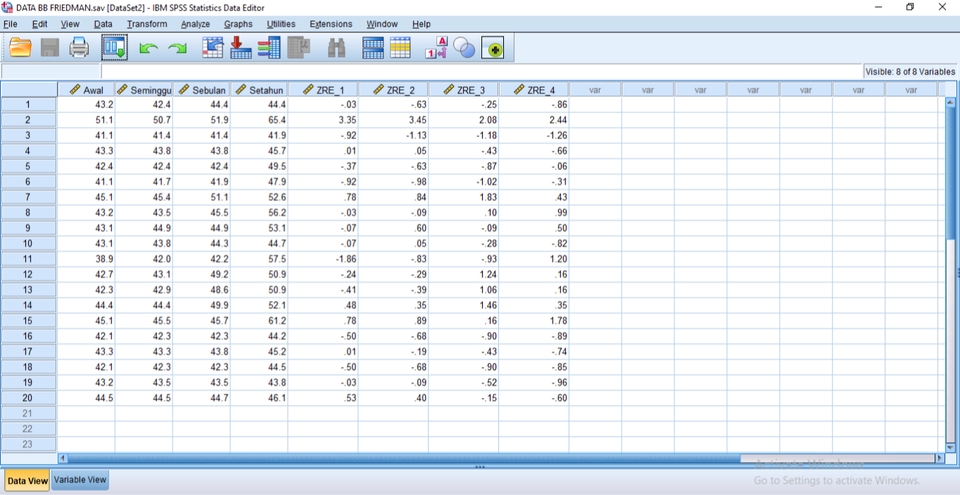
Task: Click horizontal scrollbar left arrow
Action: pos(62,458)
